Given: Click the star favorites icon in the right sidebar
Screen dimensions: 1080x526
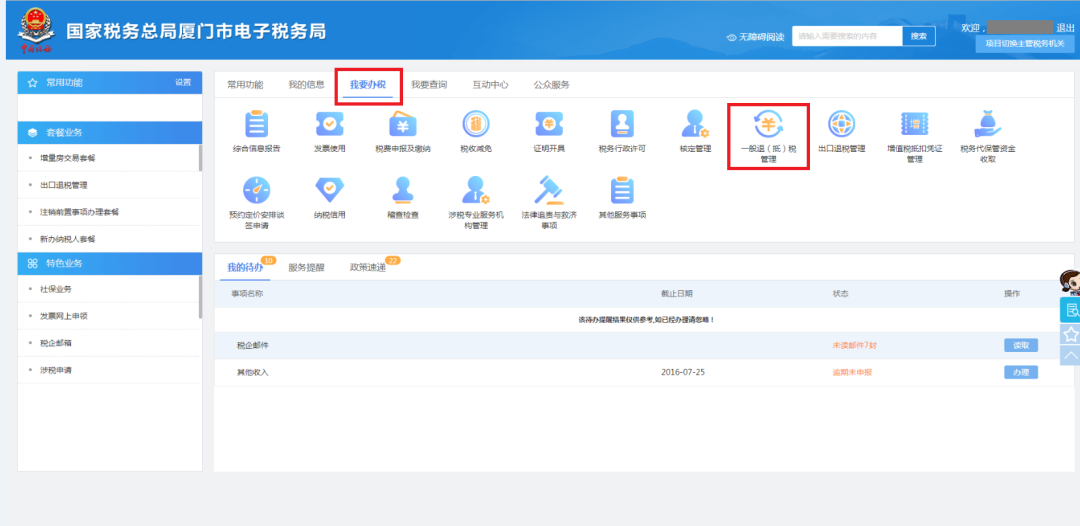Looking at the screenshot, I should [x=1070, y=334].
